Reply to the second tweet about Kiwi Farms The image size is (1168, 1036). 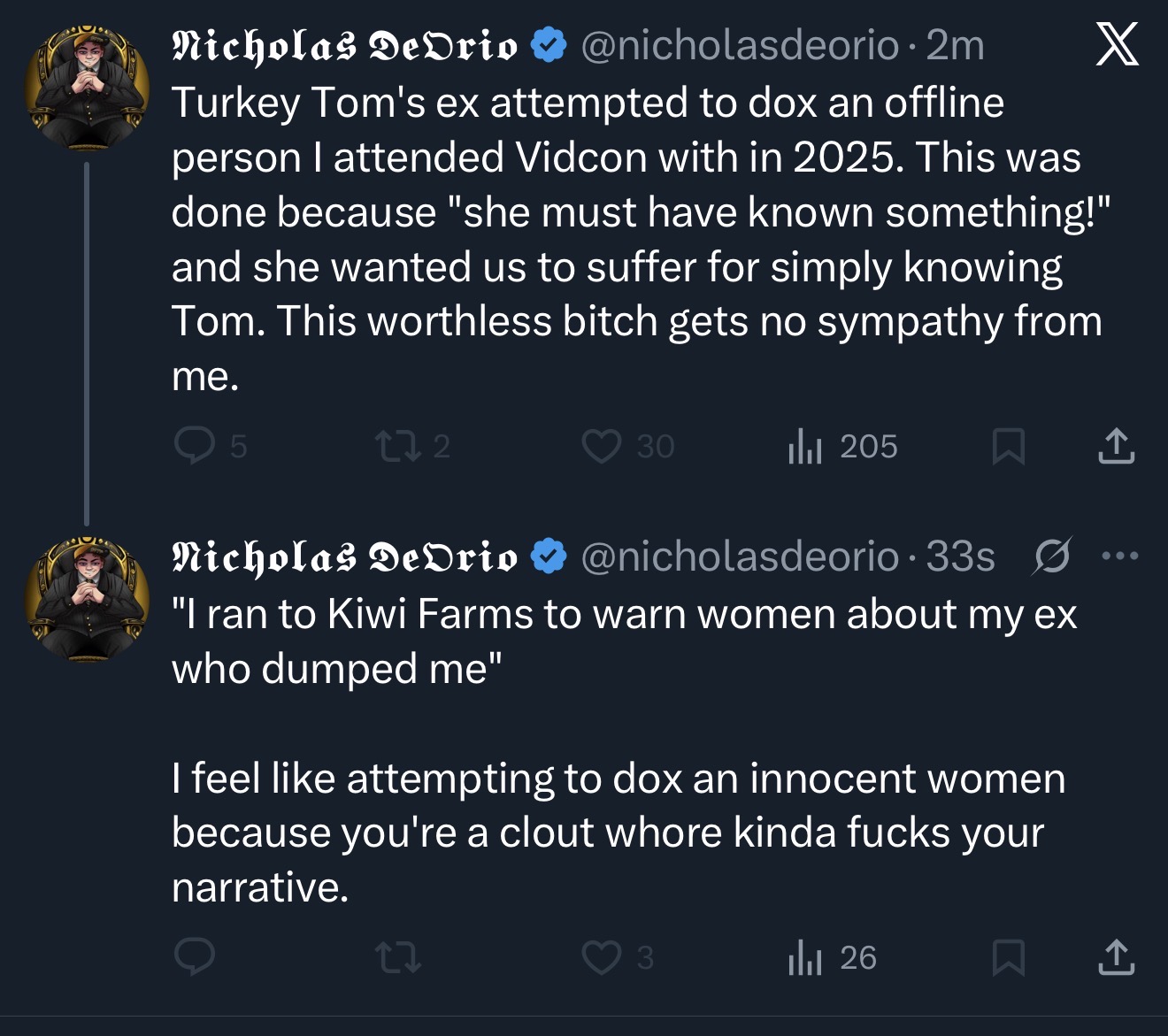click(x=195, y=957)
